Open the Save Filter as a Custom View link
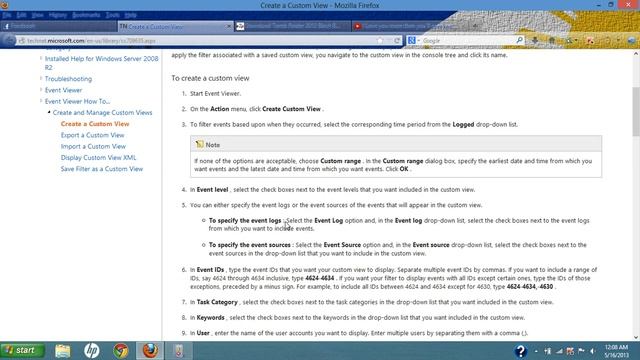Viewport: 640px width, 360px height. (102, 169)
